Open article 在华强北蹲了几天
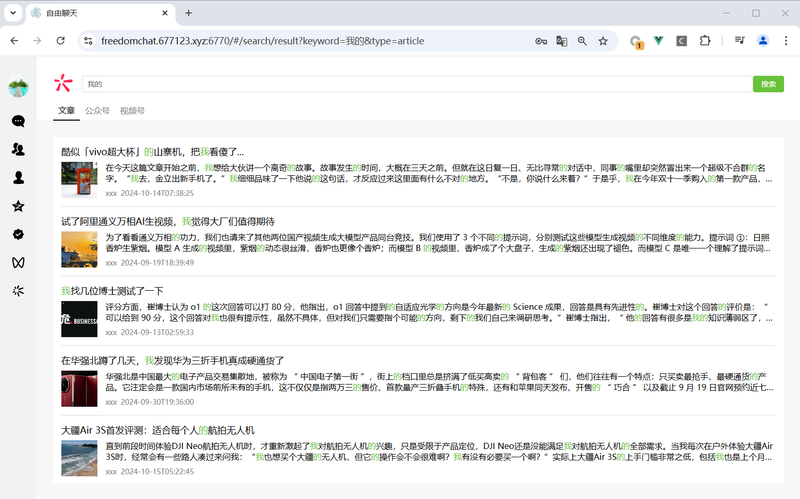This screenshot has height=499, width=800. pyautogui.click(x=172, y=361)
